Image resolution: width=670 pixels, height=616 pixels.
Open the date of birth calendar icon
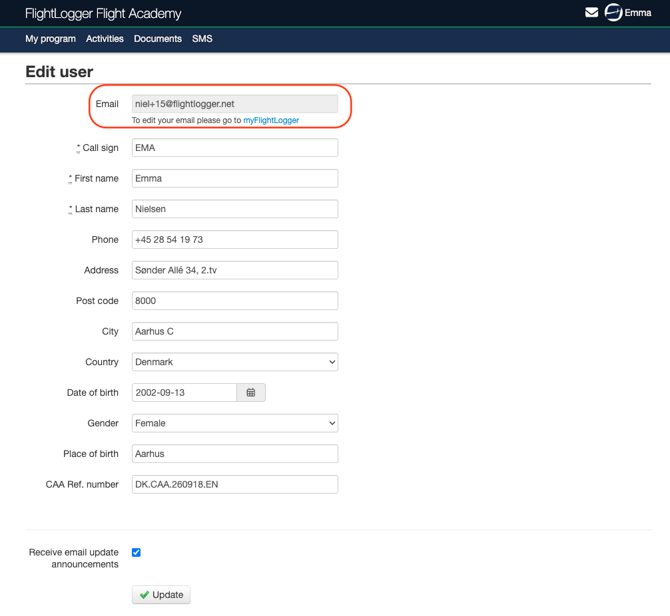(251, 392)
